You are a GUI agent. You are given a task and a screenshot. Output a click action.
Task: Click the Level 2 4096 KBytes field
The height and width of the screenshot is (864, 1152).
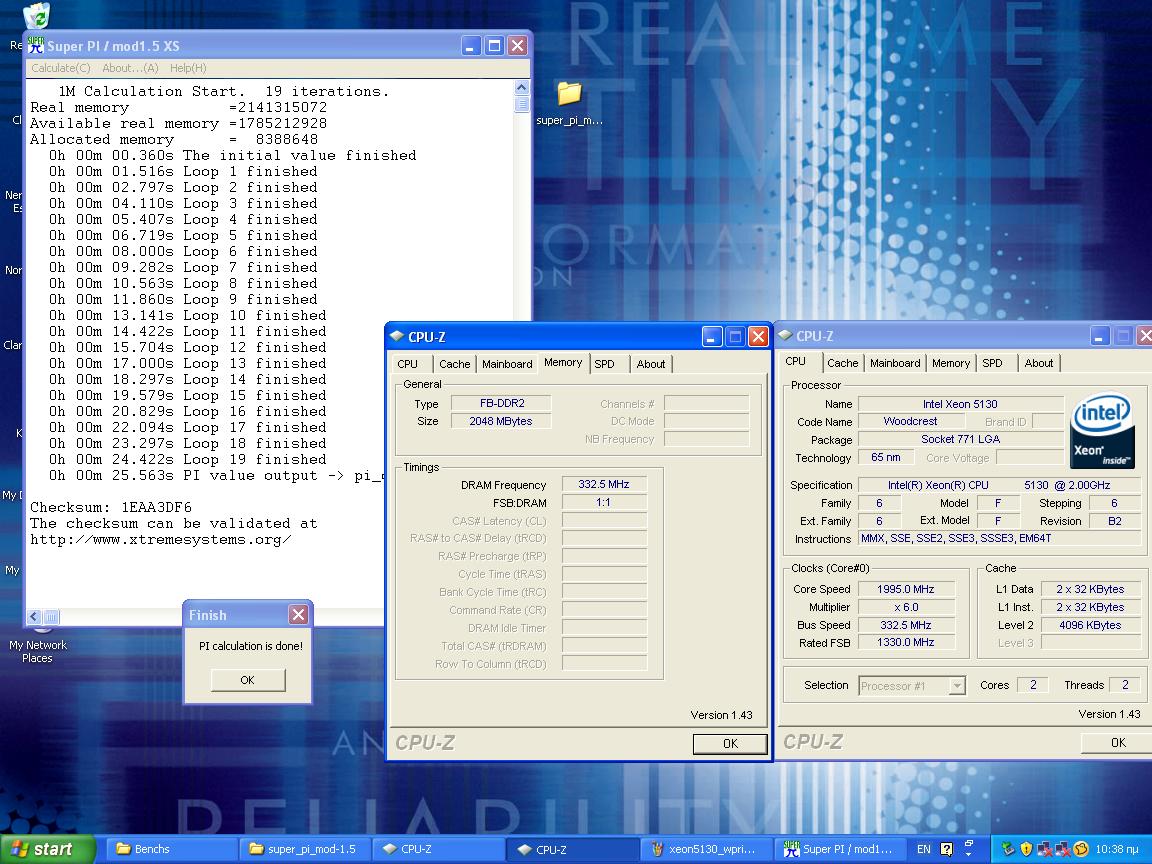[1090, 625]
